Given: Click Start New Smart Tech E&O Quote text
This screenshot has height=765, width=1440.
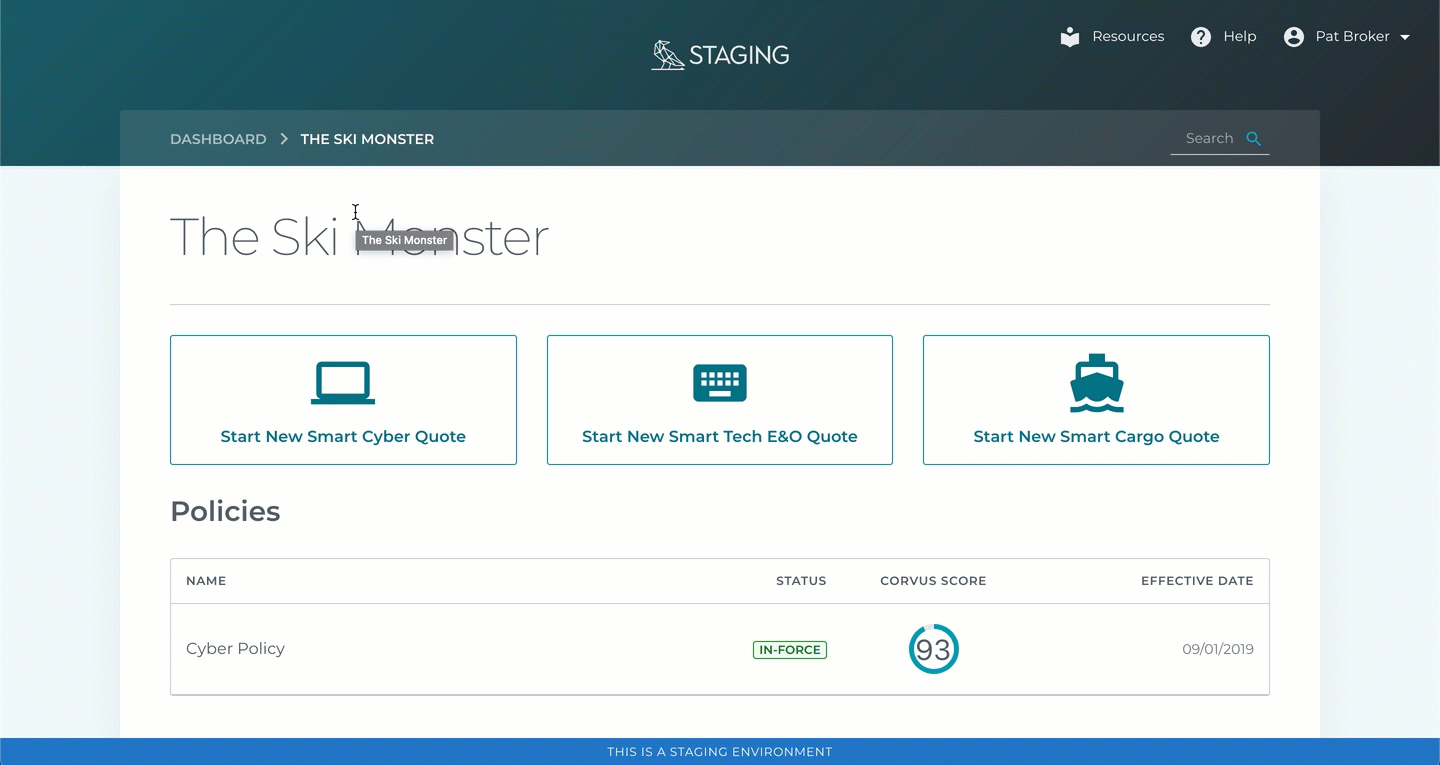Looking at the screenshot, I should 720,437.
